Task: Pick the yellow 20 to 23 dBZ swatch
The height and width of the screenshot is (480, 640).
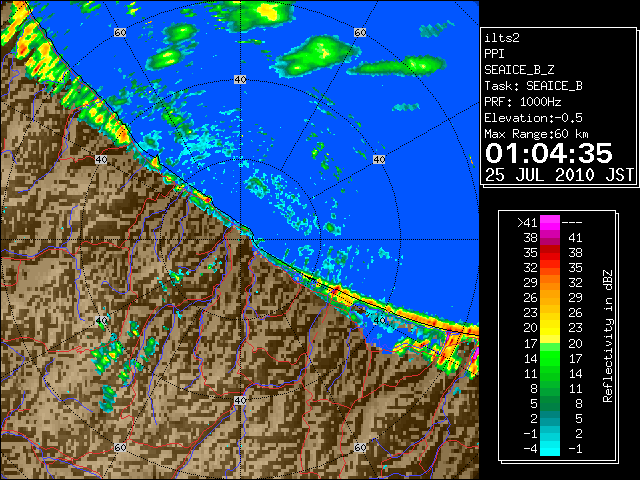Action: 550,328
